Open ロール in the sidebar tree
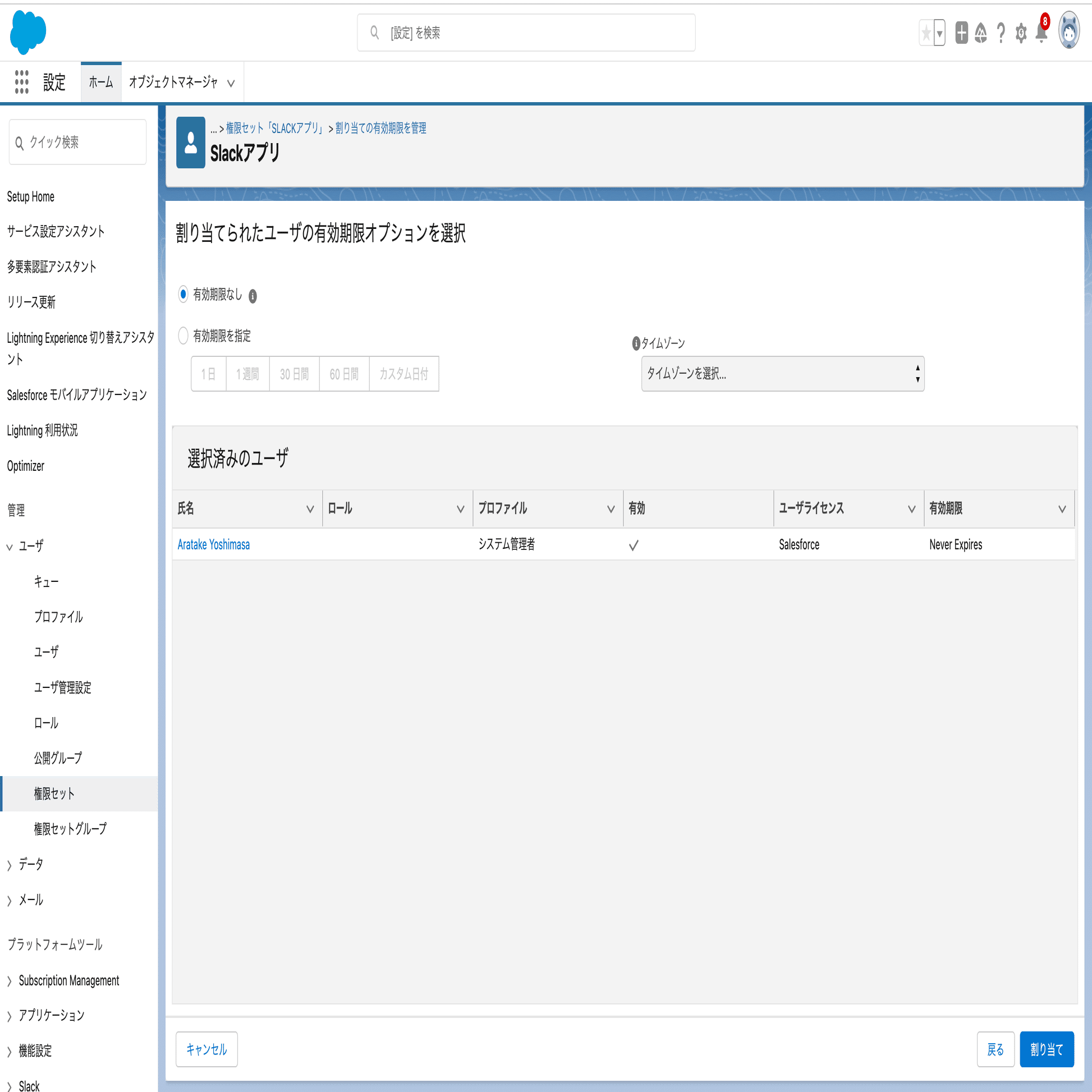This screenshot has height=1092, width=1092. (x=46, y=723)
